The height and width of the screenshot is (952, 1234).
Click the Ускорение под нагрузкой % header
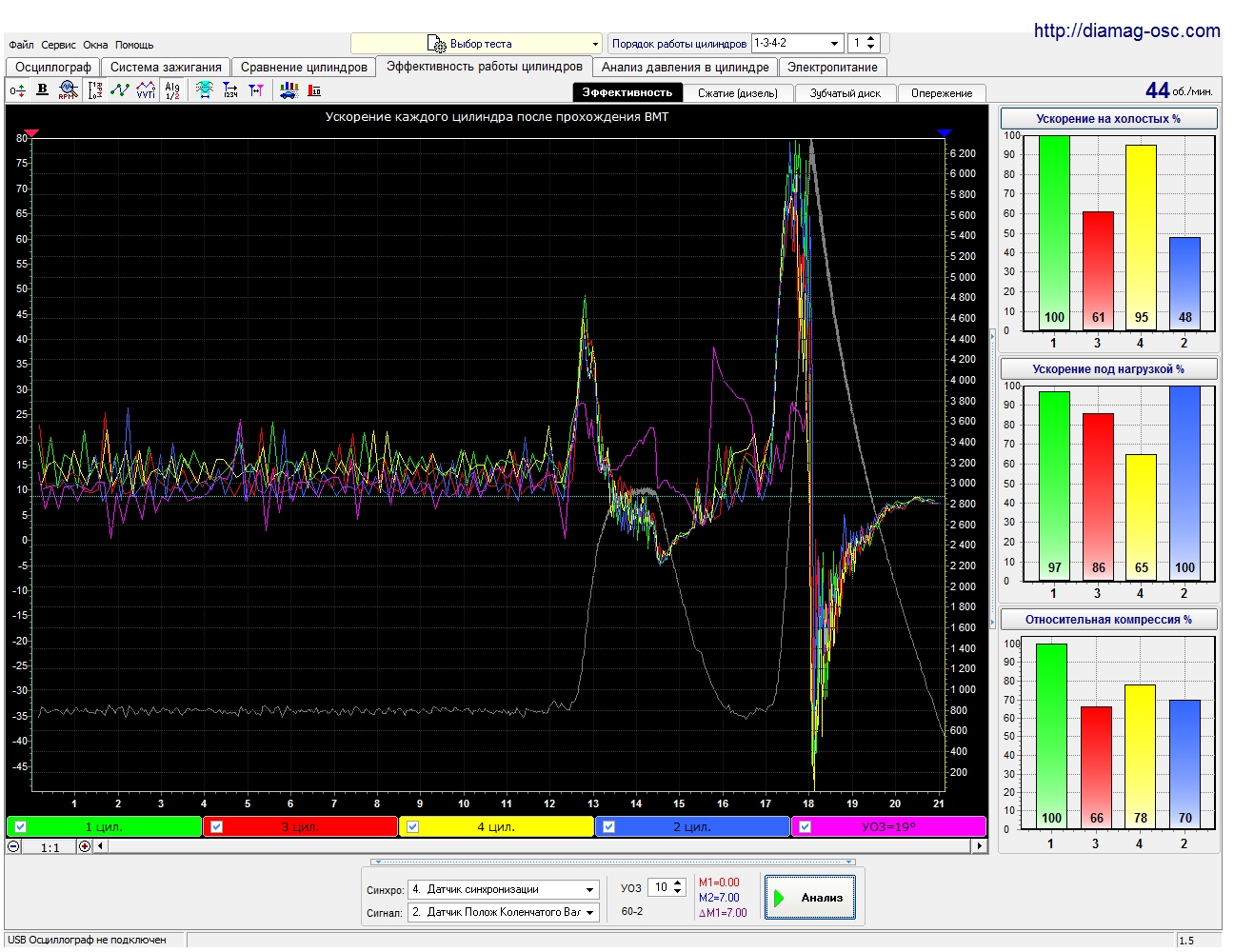click(x=1108, y=369)
